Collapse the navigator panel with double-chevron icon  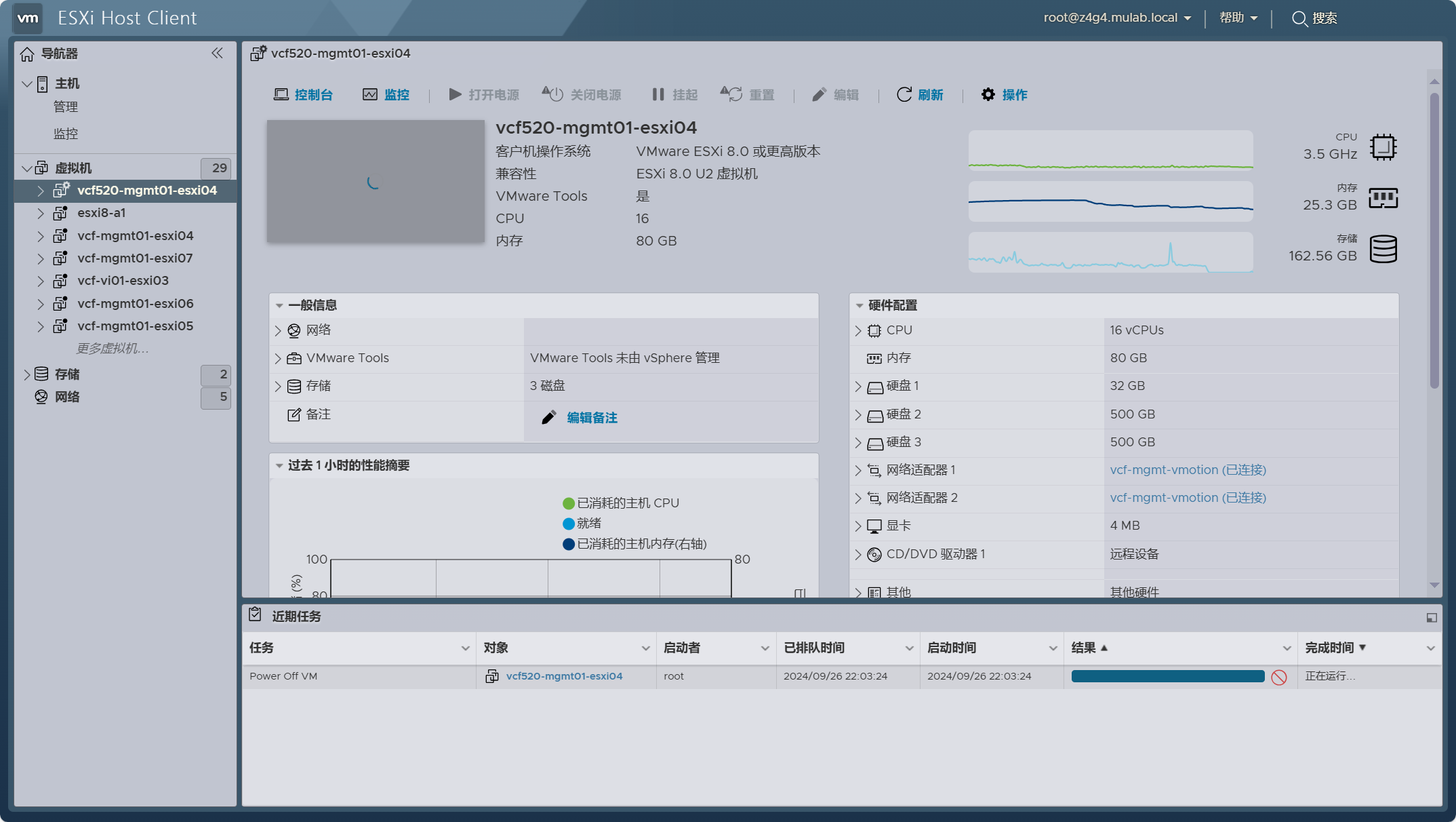click(217, 53)
